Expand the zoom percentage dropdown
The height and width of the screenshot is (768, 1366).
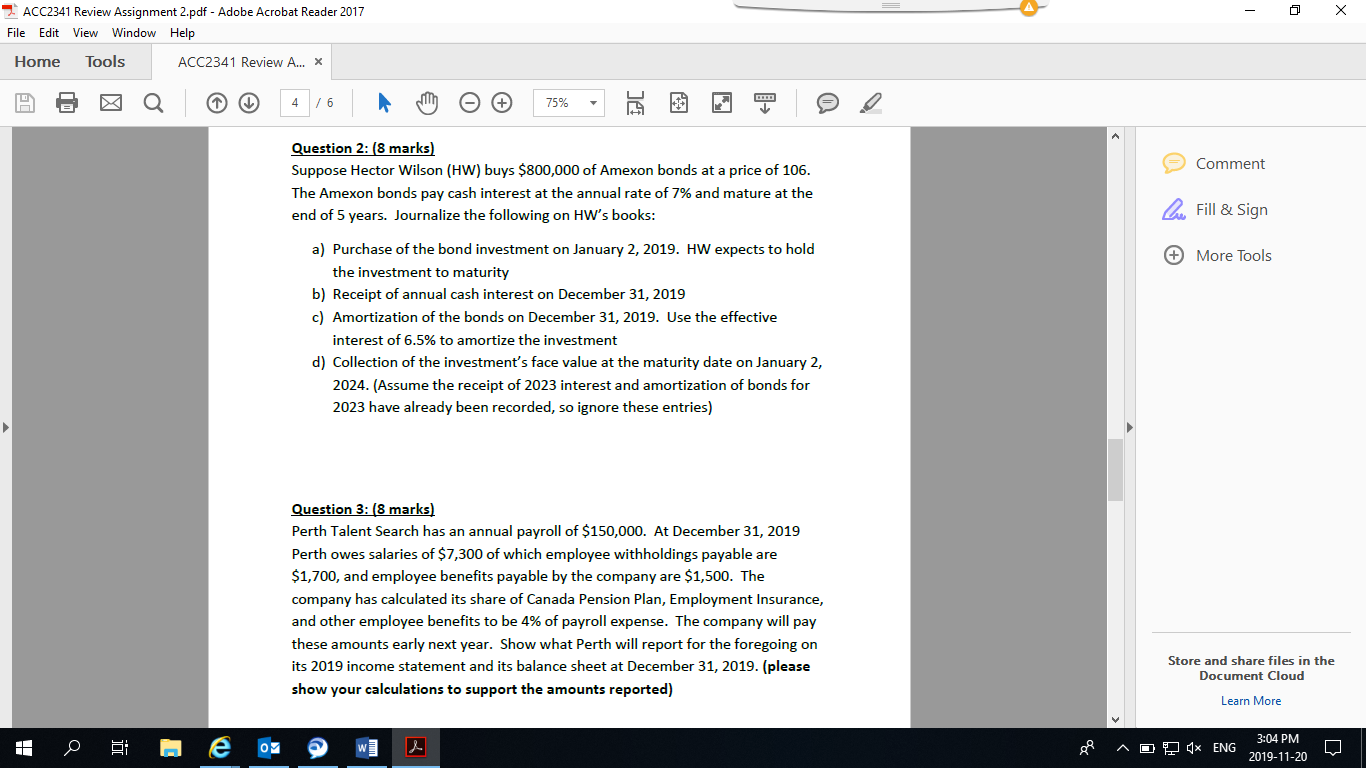coord(591,102)
